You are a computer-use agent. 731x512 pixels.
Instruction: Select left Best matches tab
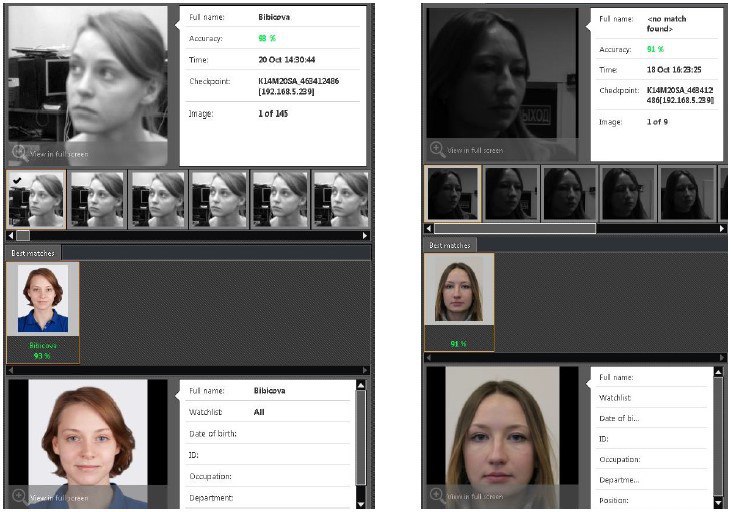pos(33,253)
